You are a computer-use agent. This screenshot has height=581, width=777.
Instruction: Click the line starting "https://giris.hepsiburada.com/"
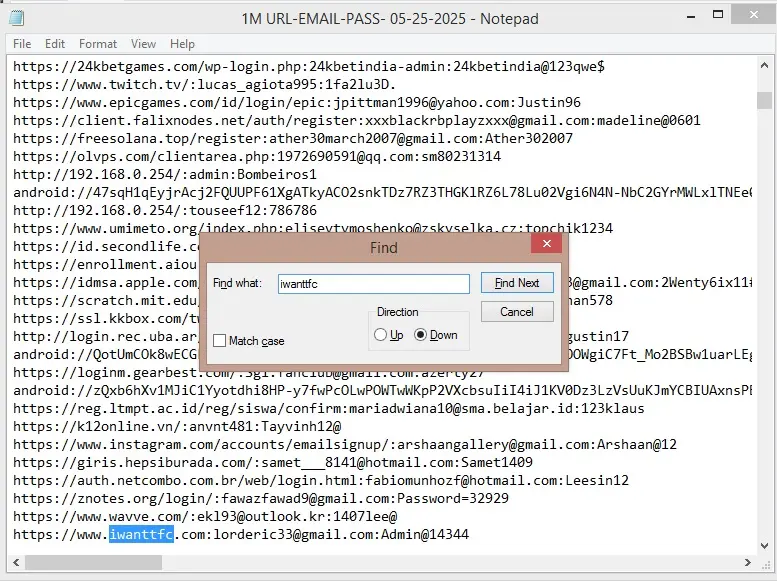point(273,463)
